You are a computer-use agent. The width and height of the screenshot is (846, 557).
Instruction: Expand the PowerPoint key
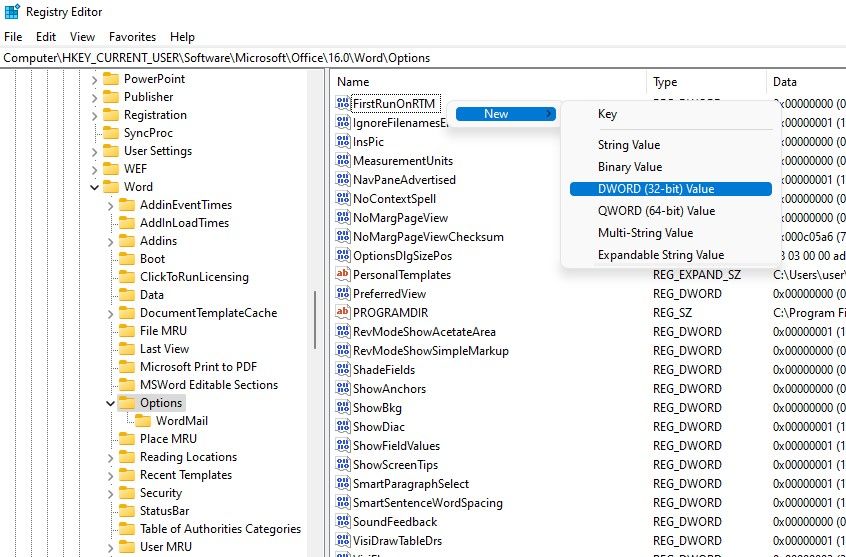pyautogui.click(x=94, y=79)
